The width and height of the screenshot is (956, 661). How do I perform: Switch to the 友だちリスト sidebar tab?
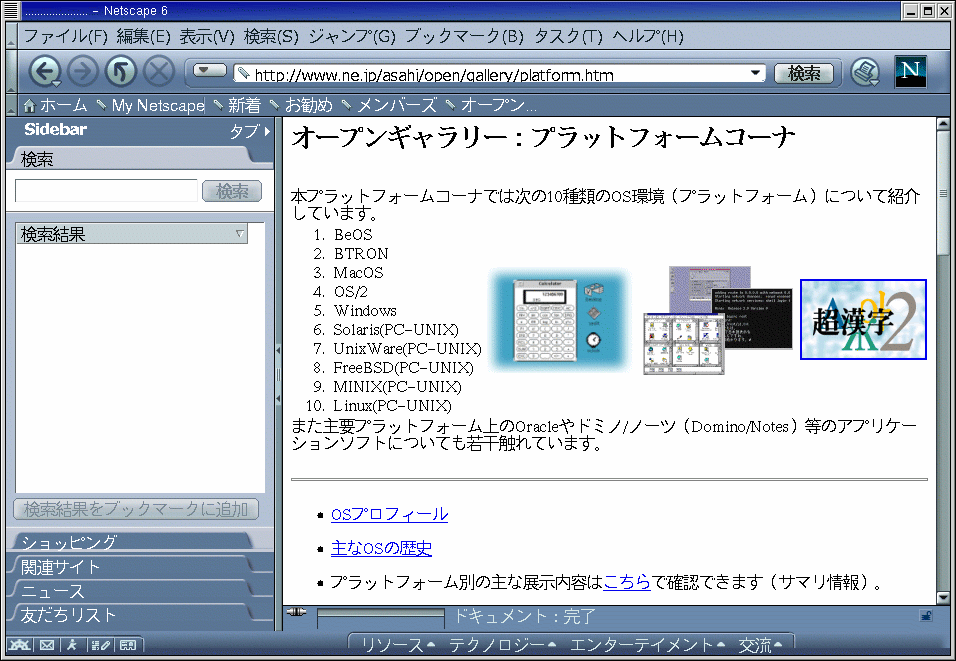tap(131, 615)
